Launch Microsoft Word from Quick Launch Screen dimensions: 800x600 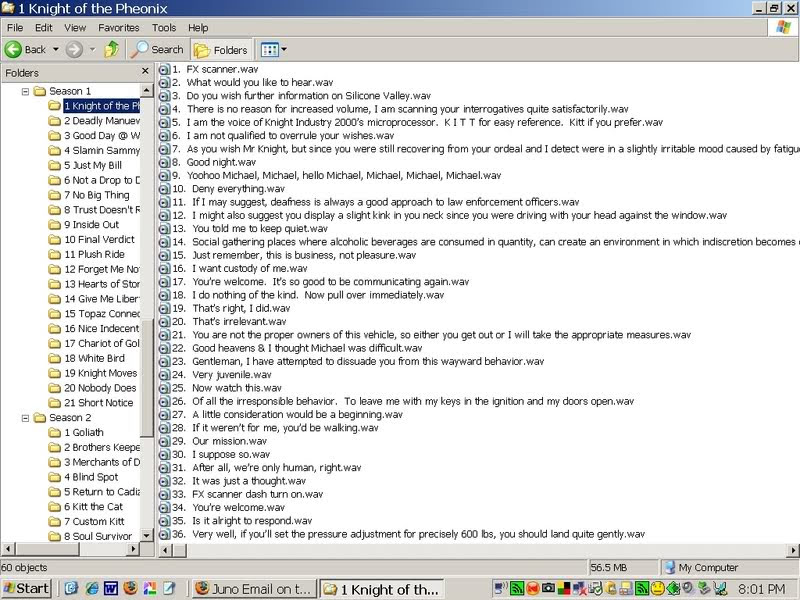pyautogui.click(x=111, y=588)
